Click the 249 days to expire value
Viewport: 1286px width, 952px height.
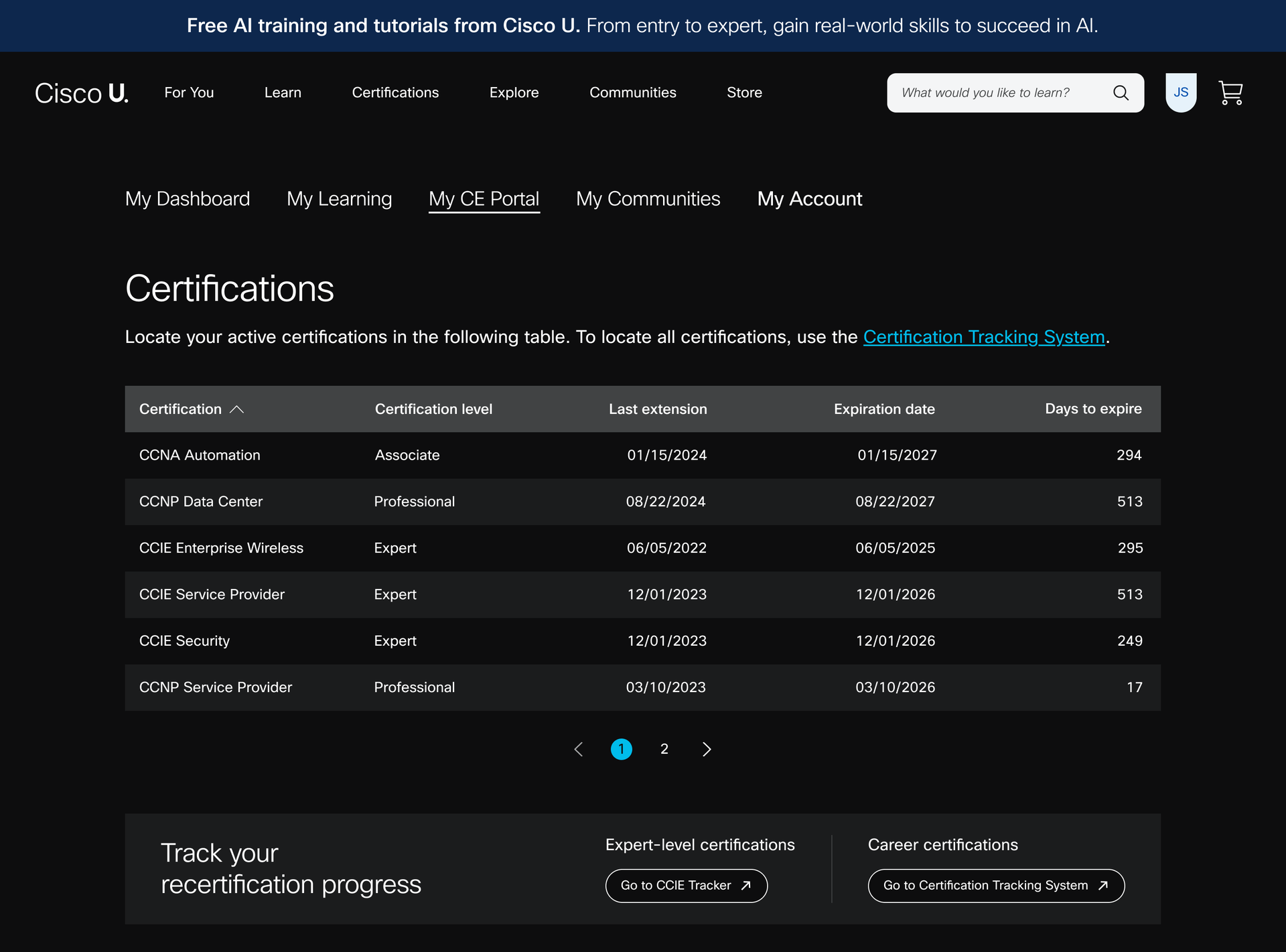[x=1130, y=641]
